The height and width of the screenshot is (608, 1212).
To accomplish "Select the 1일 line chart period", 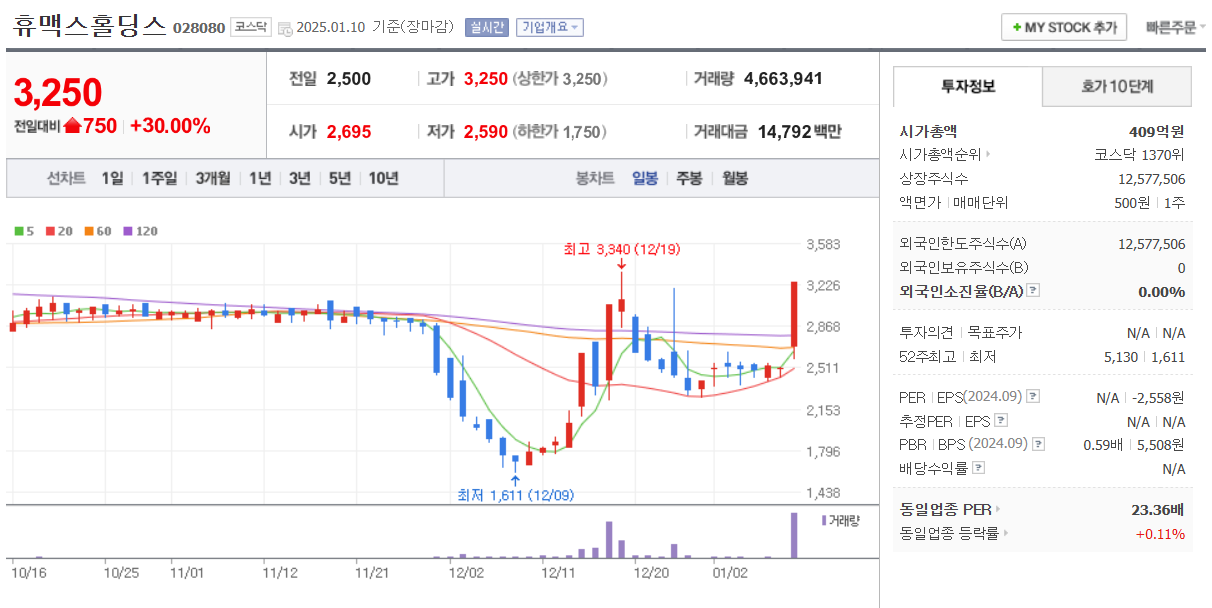I will click(112, 178).
